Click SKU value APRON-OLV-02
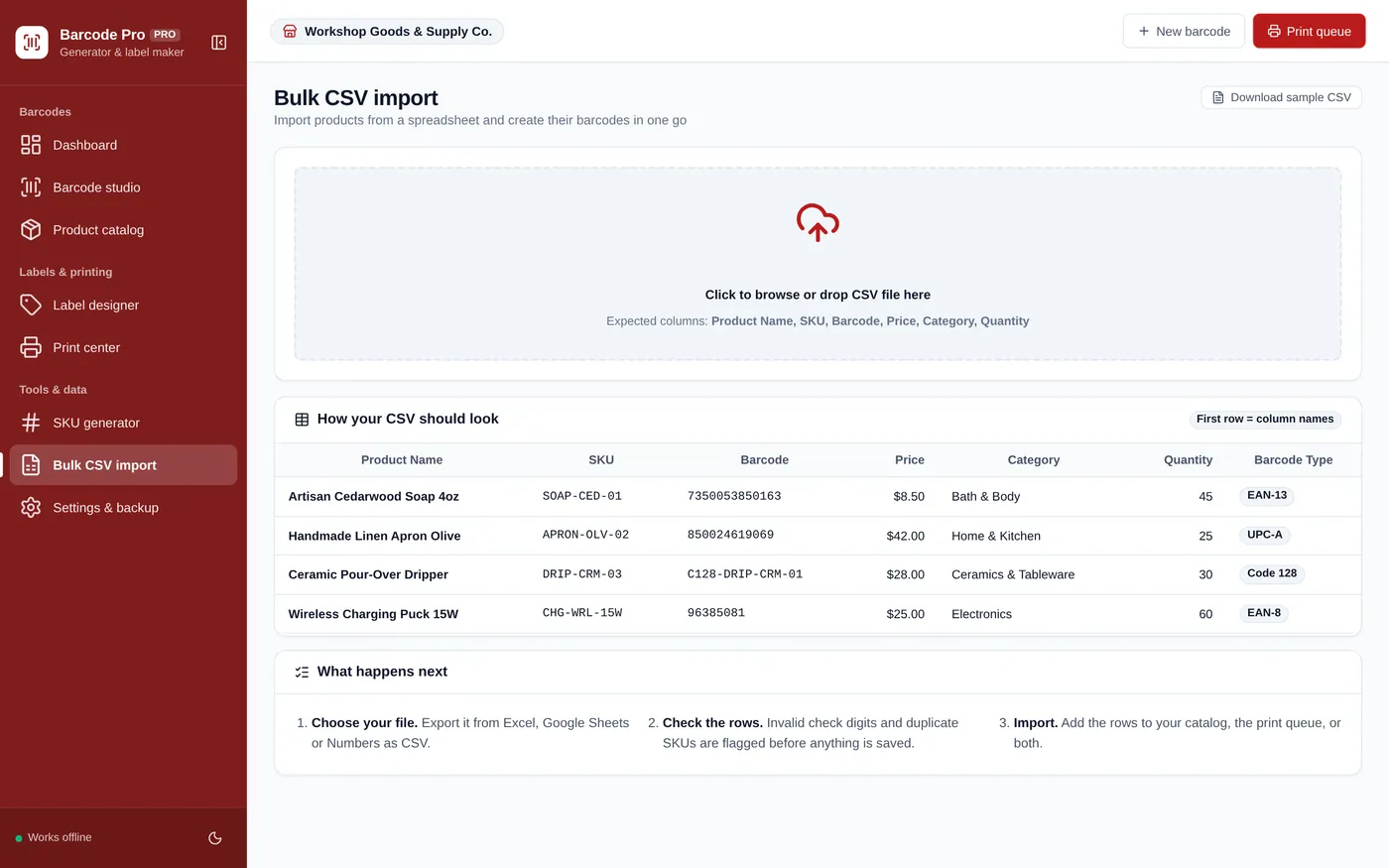 pyautogui.click(x=586, y=535)
